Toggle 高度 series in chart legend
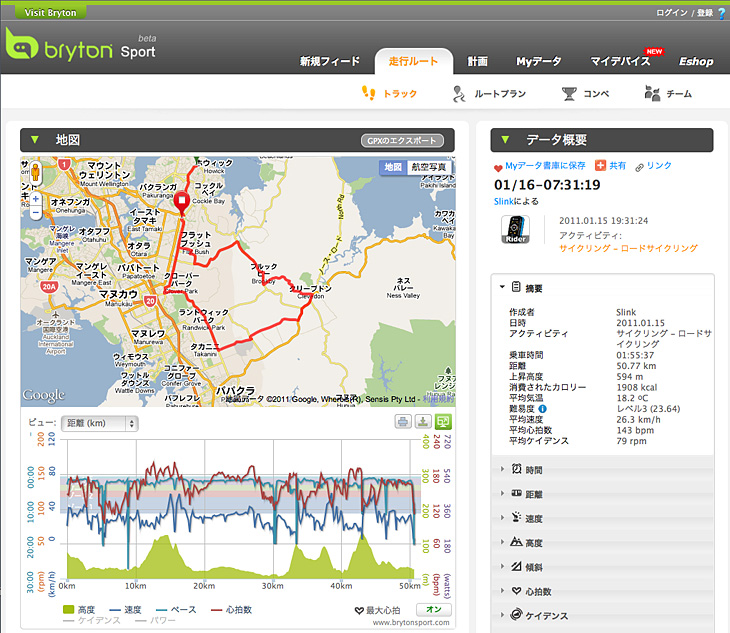 (79, 609)
